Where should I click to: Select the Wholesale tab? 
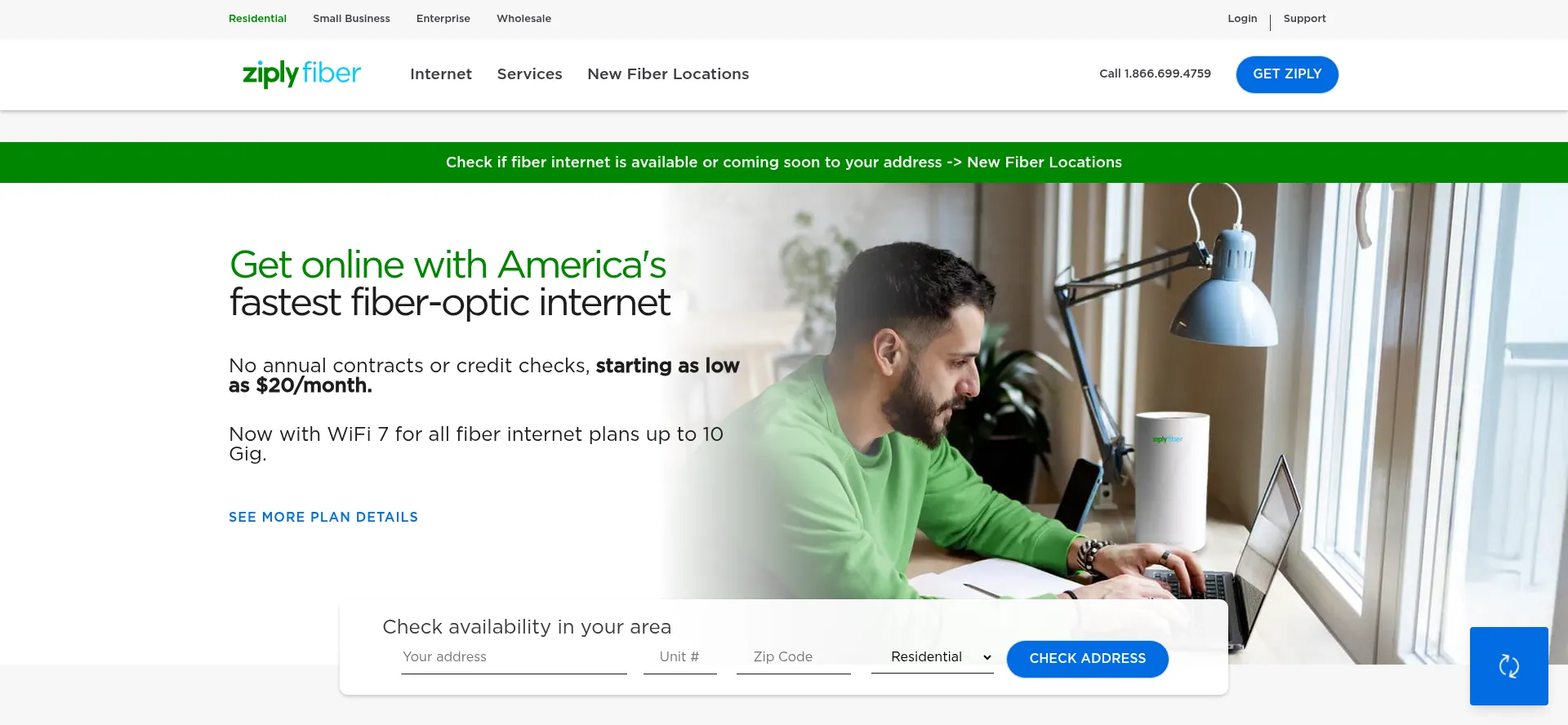point(523,19)
